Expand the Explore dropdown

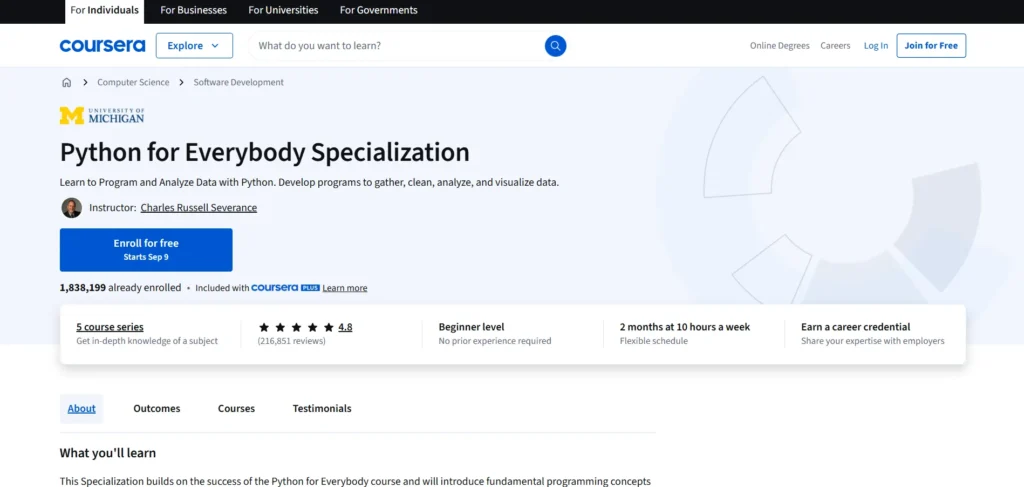(x=194, y=45)
